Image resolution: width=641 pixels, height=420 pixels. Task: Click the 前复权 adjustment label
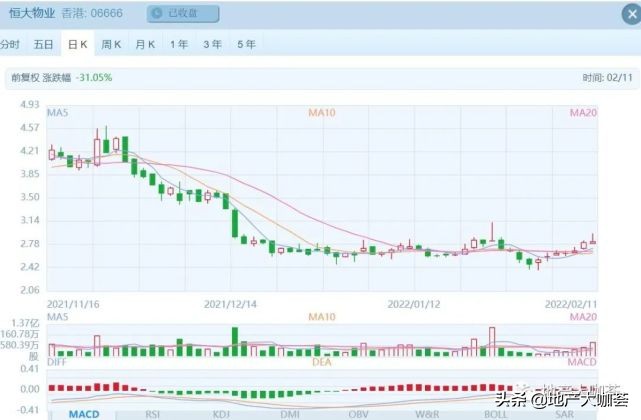coord(25,77)
